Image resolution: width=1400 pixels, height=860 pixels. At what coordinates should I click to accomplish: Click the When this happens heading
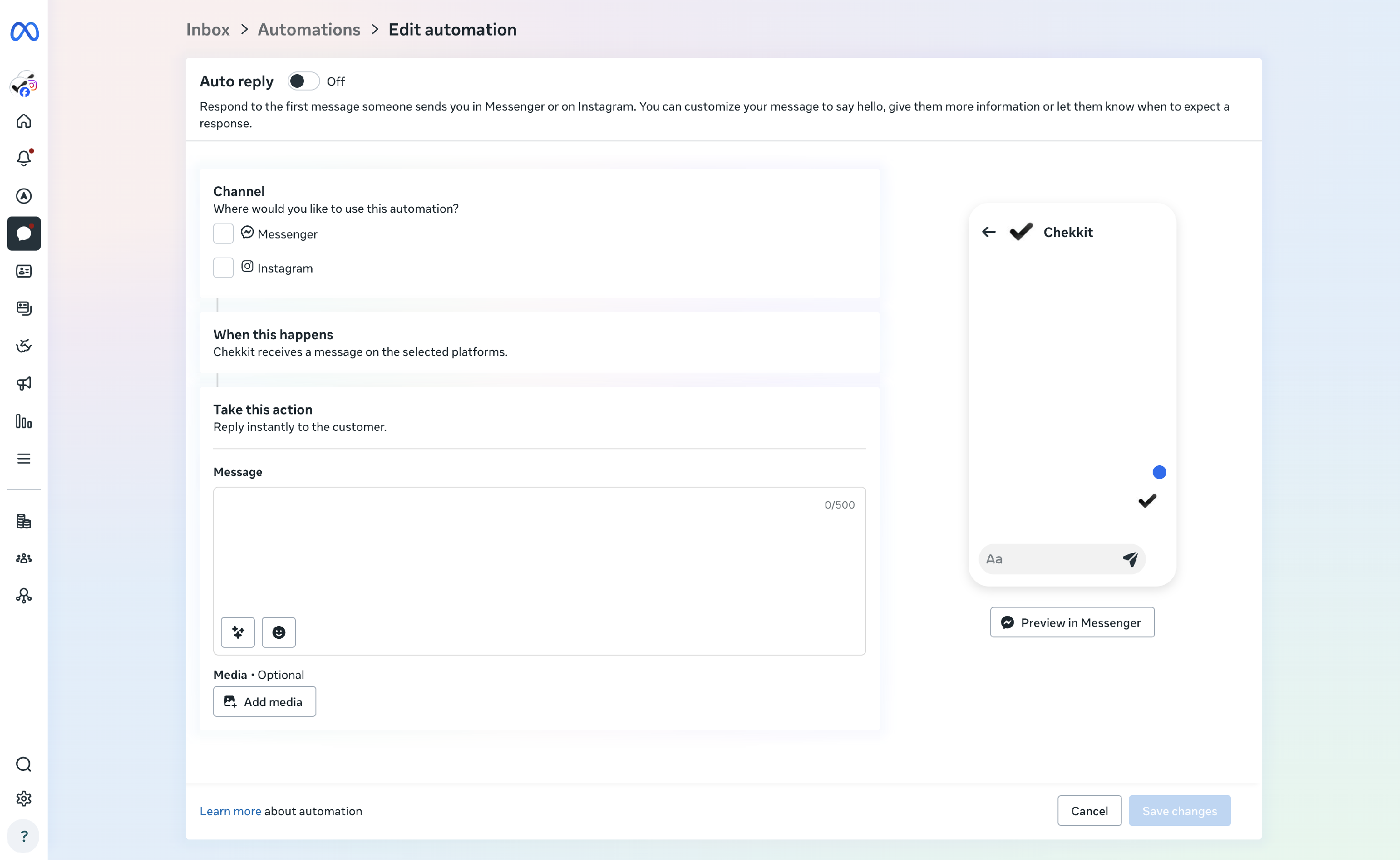point(273,335)
